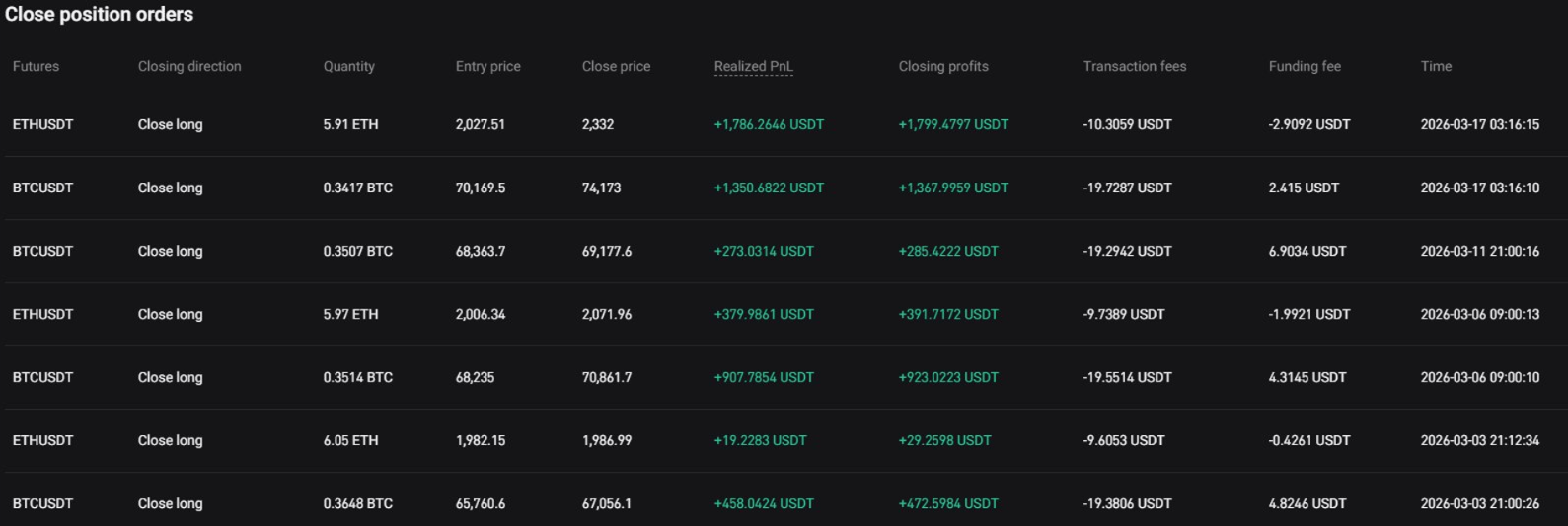
Task: Click the Time column header
Action: (x=1436, y=66)
